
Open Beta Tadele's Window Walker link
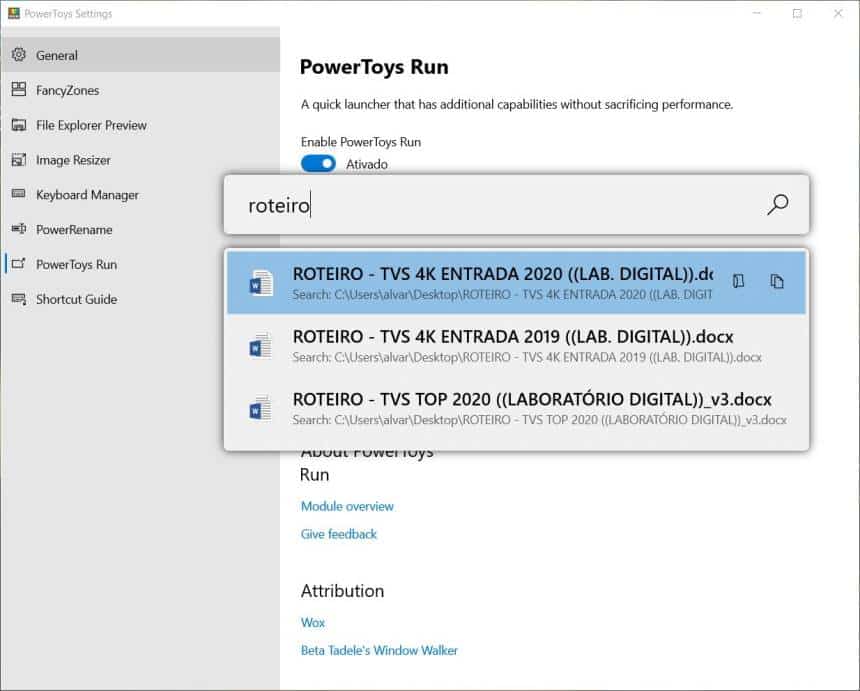[379, 650]
